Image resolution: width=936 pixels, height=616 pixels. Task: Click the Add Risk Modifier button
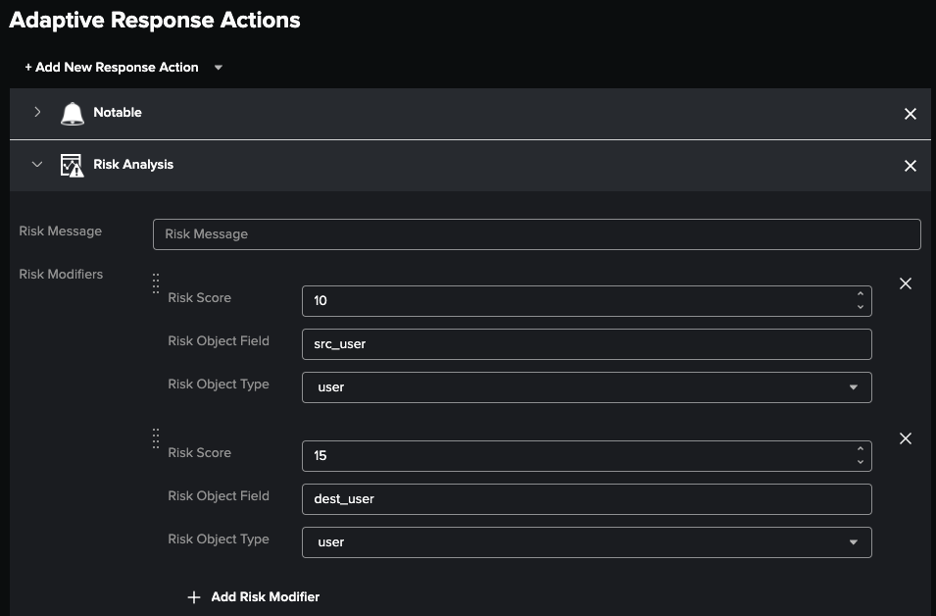(264, 597)
